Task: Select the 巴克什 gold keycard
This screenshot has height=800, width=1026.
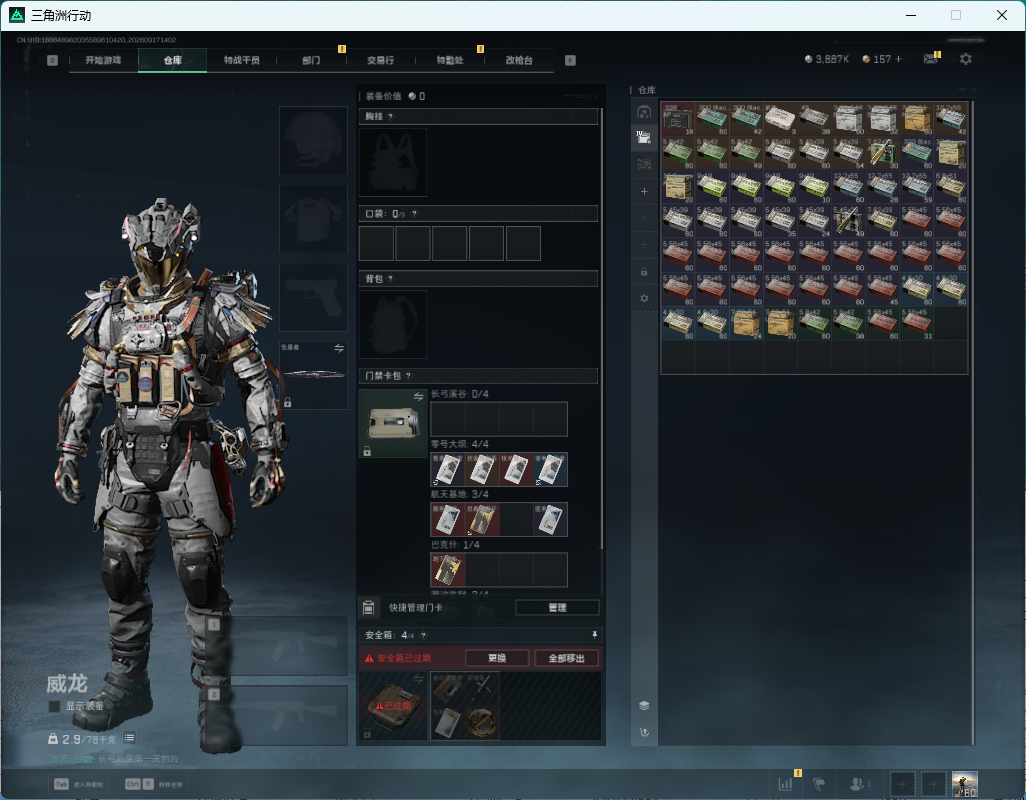Action: [x=448, y=570]
